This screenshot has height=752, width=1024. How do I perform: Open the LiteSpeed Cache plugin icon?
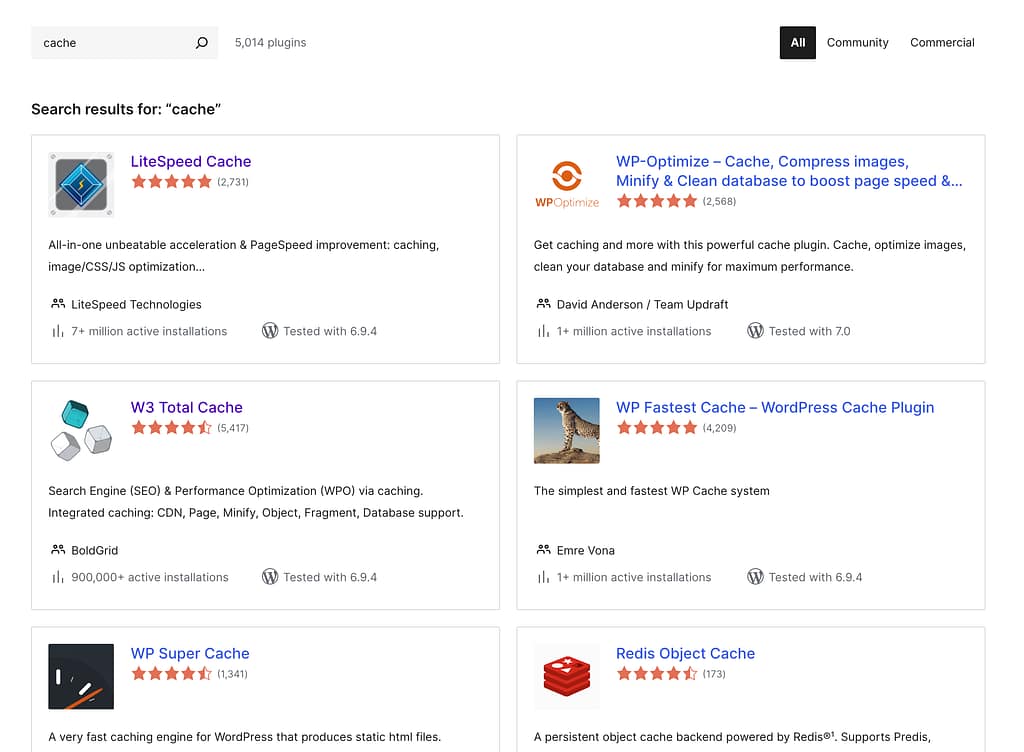(81, 185)
